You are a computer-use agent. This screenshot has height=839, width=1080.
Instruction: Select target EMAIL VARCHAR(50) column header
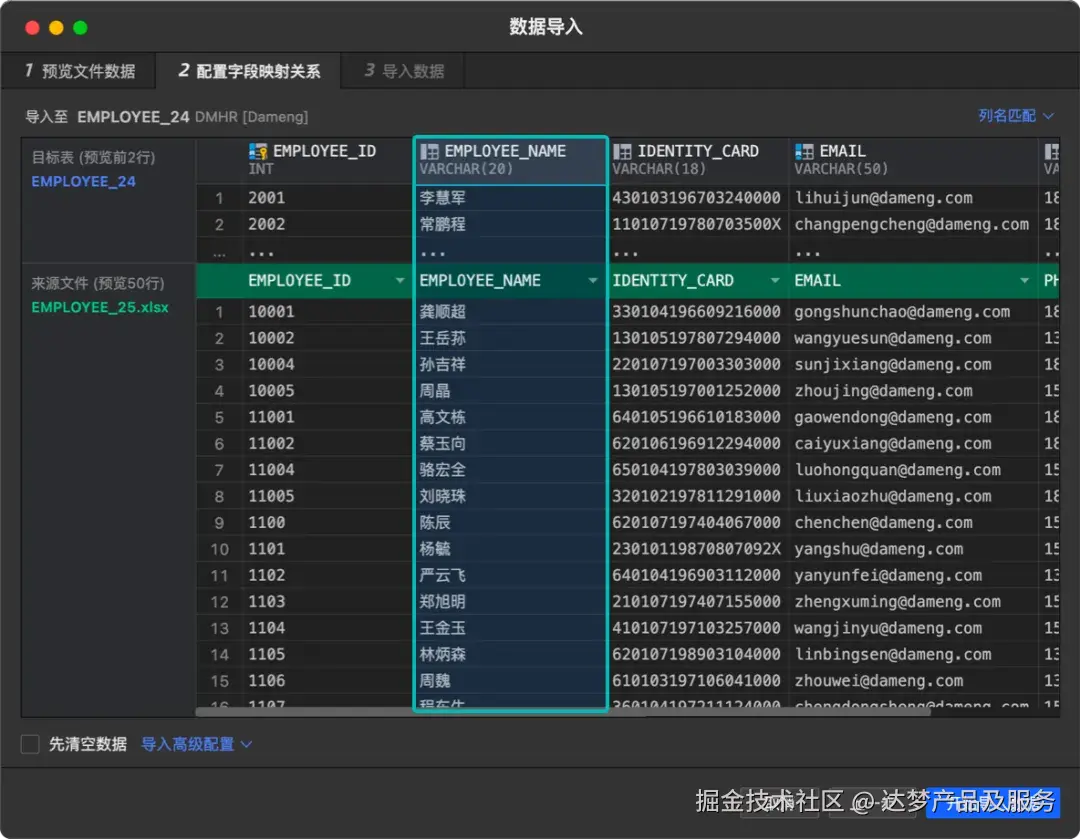pos(913,160)
